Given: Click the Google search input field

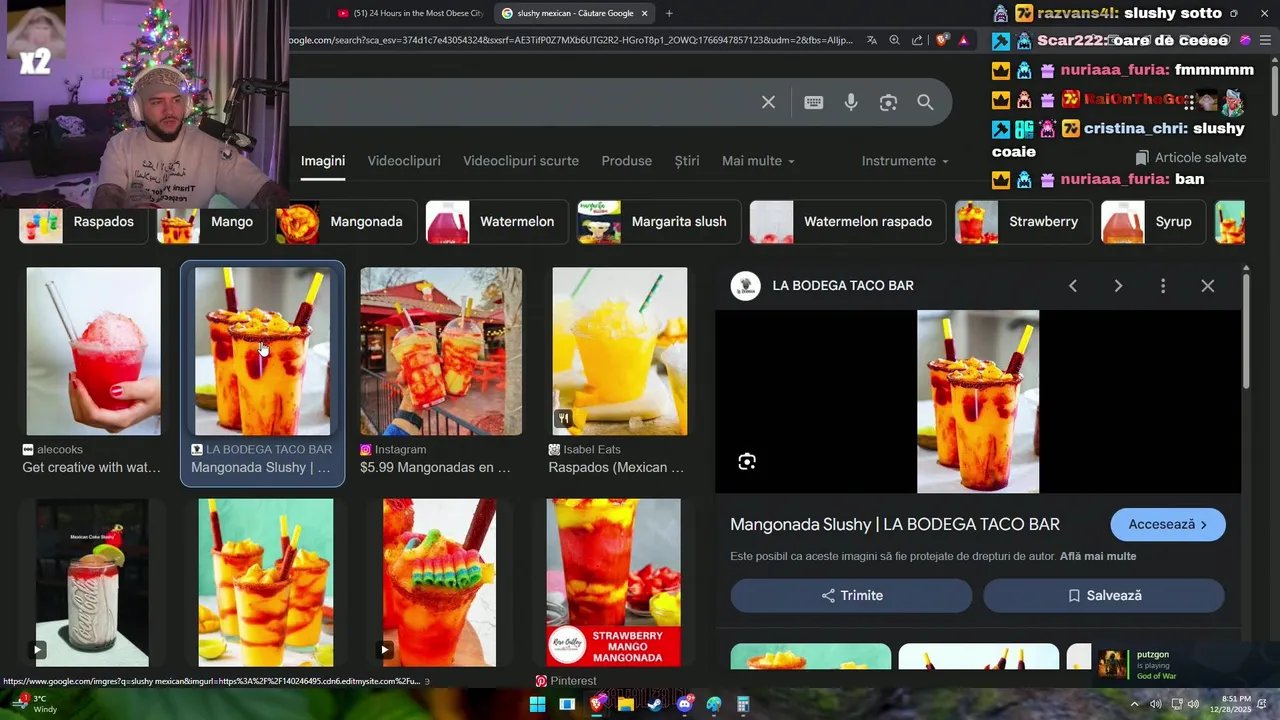Looking at the screenshot, I should click(520, 102).
